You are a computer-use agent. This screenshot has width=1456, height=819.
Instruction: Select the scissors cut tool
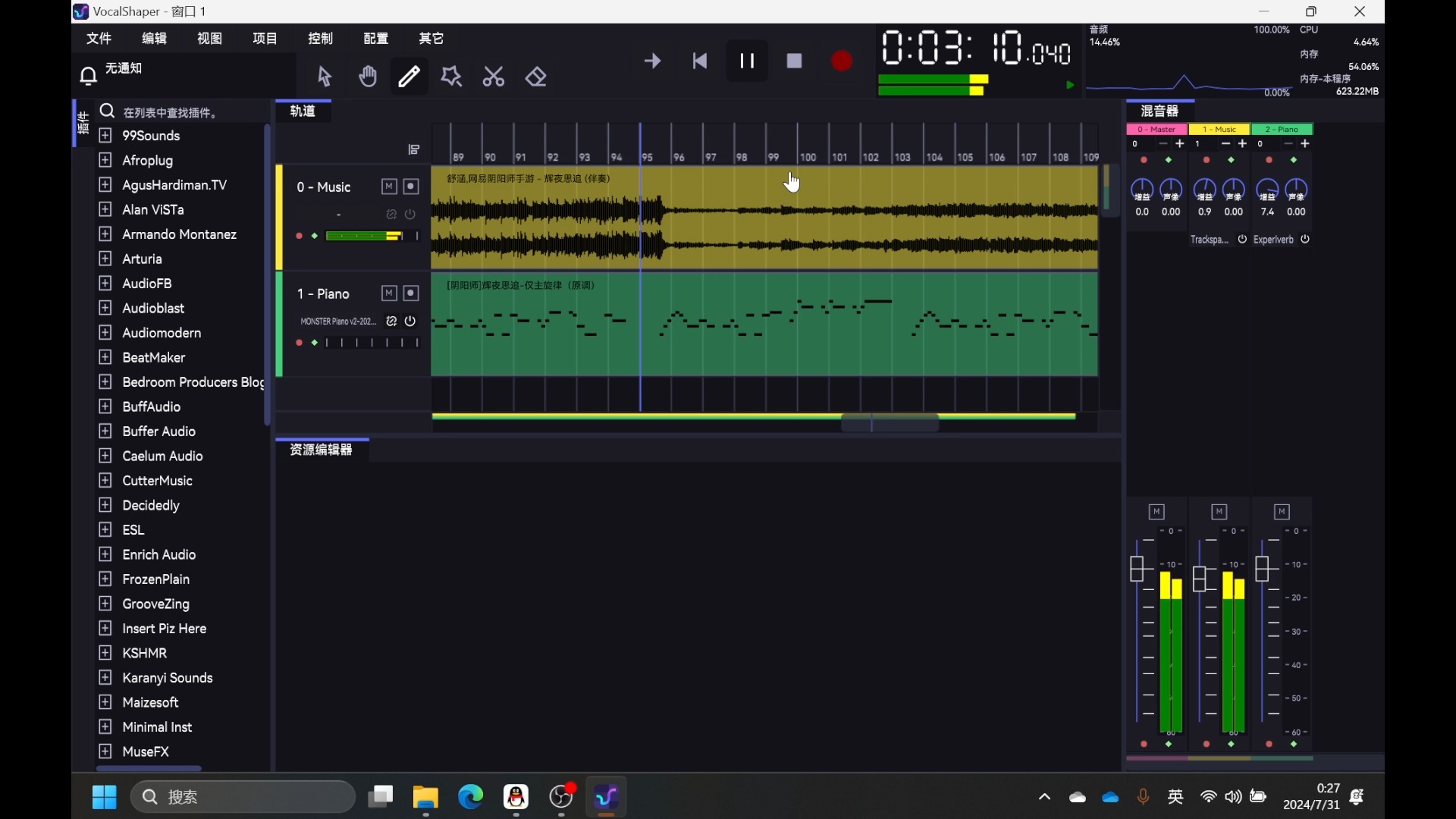point(494,77)
